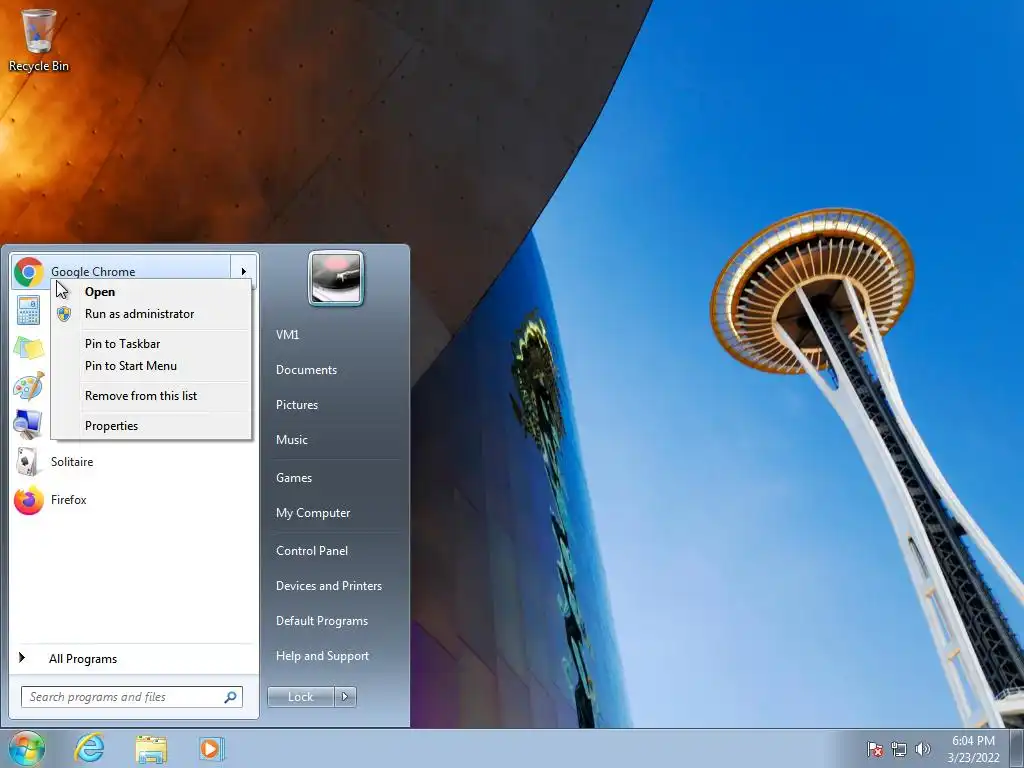
Task: Expand Google Chrome jump list arrow
Action: tap(244, 272)
